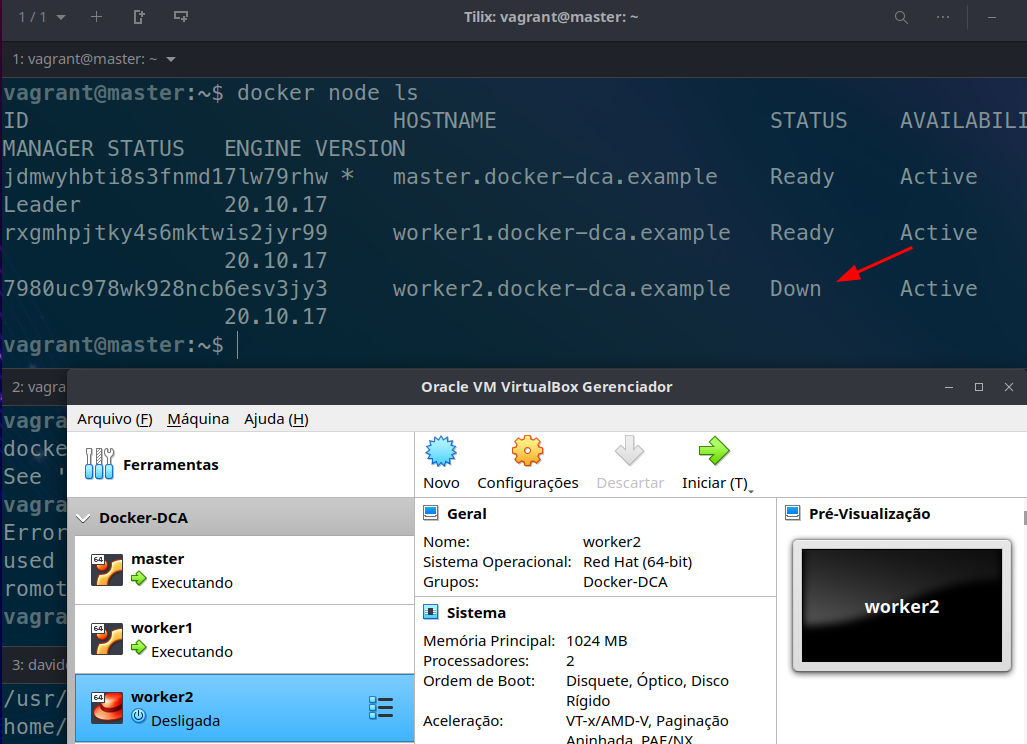Open the Tilix three-dots menu

943,17
